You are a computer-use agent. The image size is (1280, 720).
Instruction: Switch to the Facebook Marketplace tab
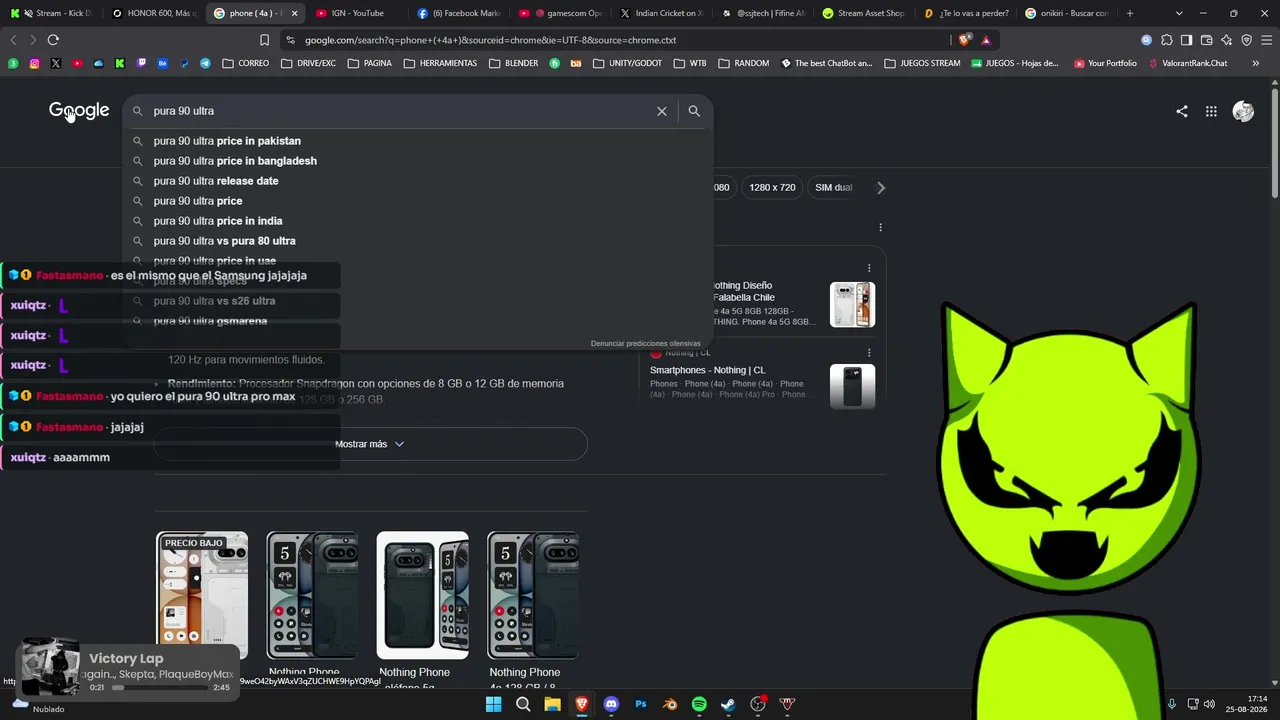tap(458, 13)
